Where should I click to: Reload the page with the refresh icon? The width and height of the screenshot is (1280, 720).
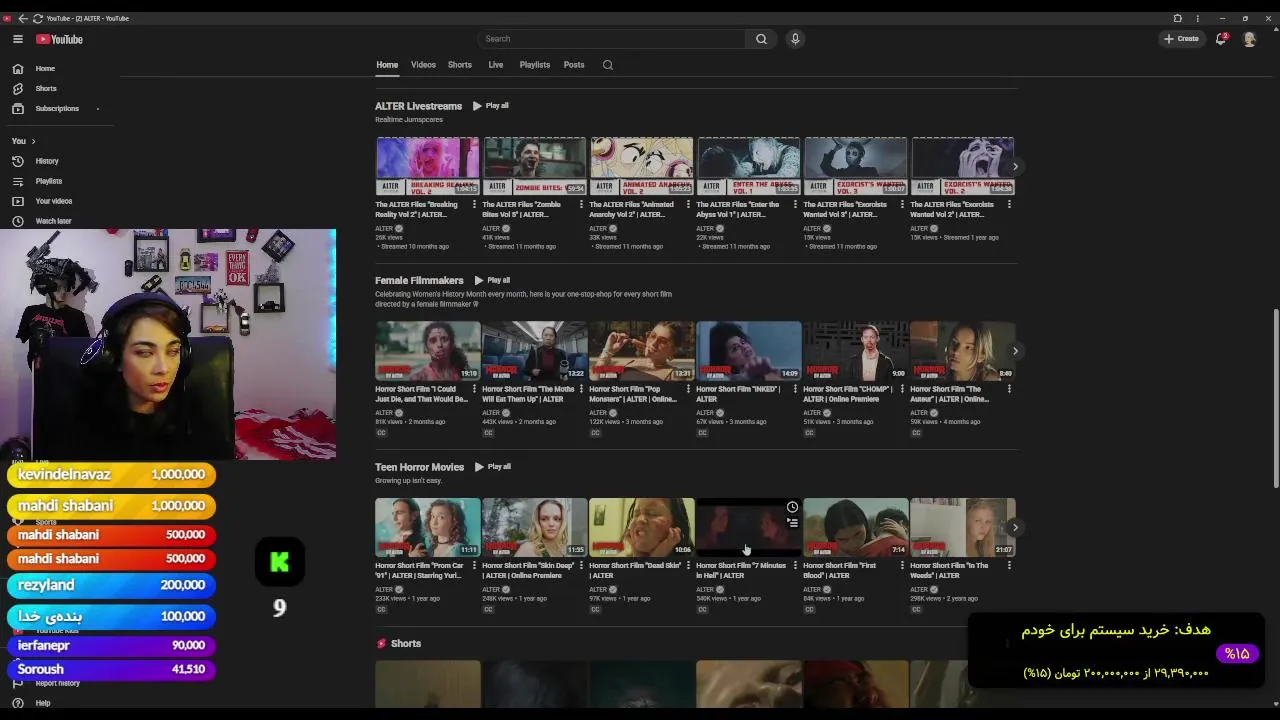pyautogui.click(x=38, y=18)
